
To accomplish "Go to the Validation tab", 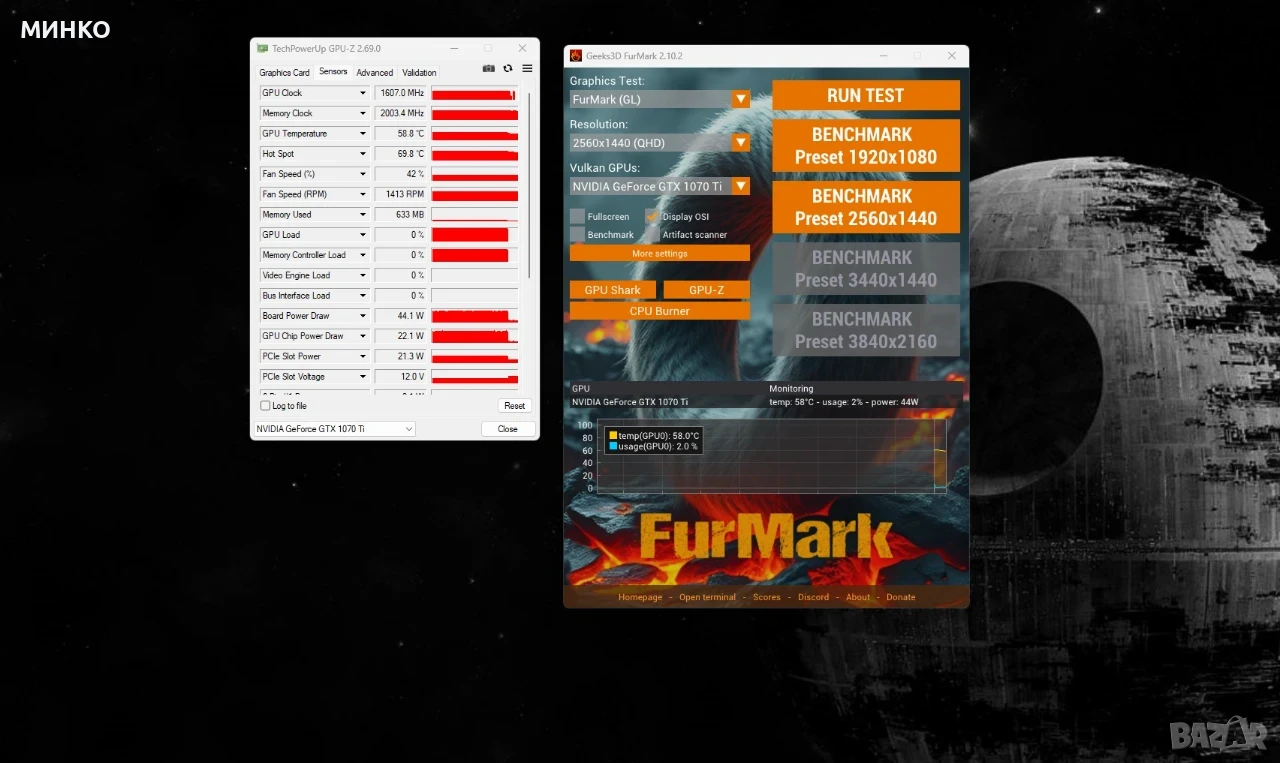I will (419, 72).
